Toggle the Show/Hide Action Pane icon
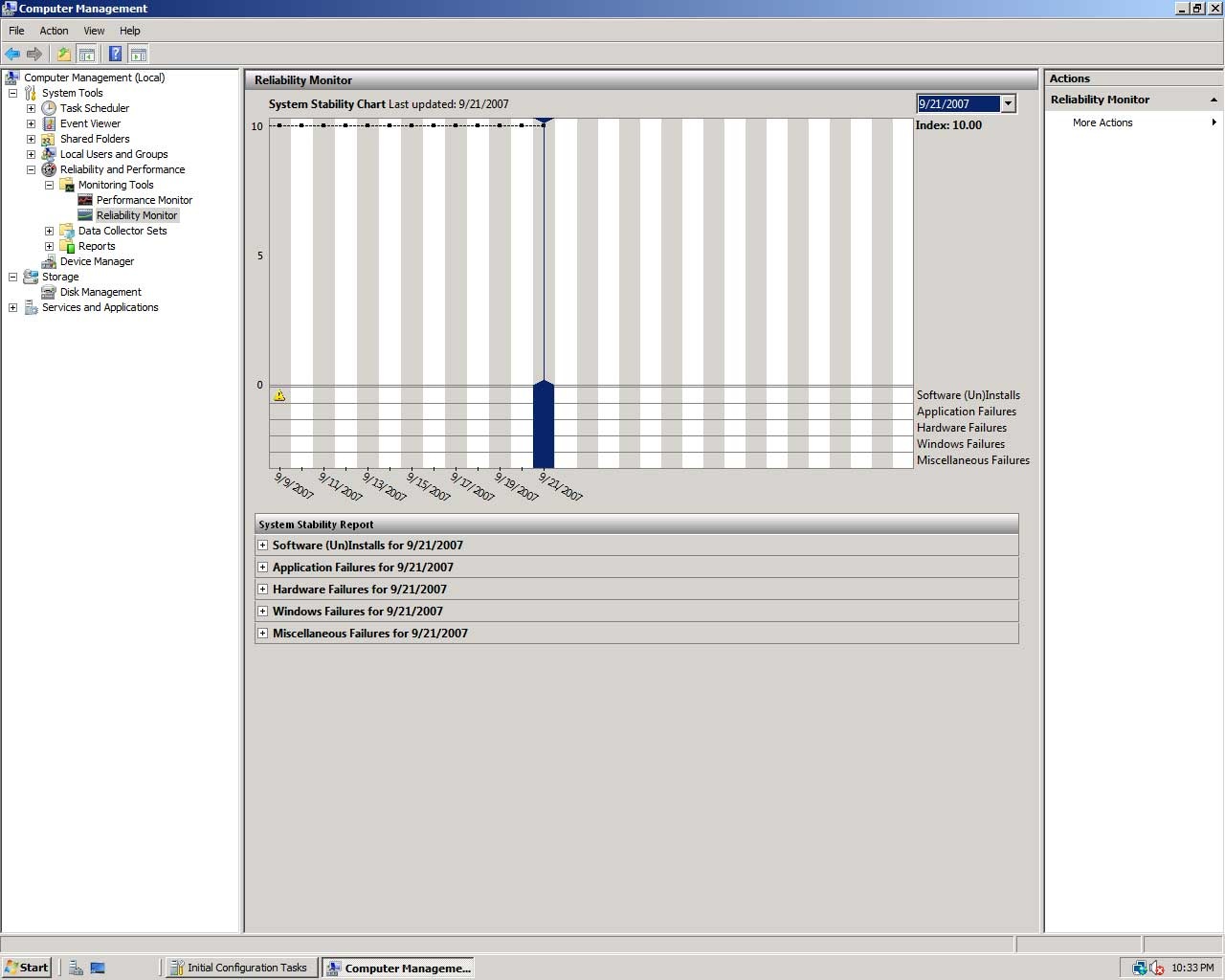 139,55
